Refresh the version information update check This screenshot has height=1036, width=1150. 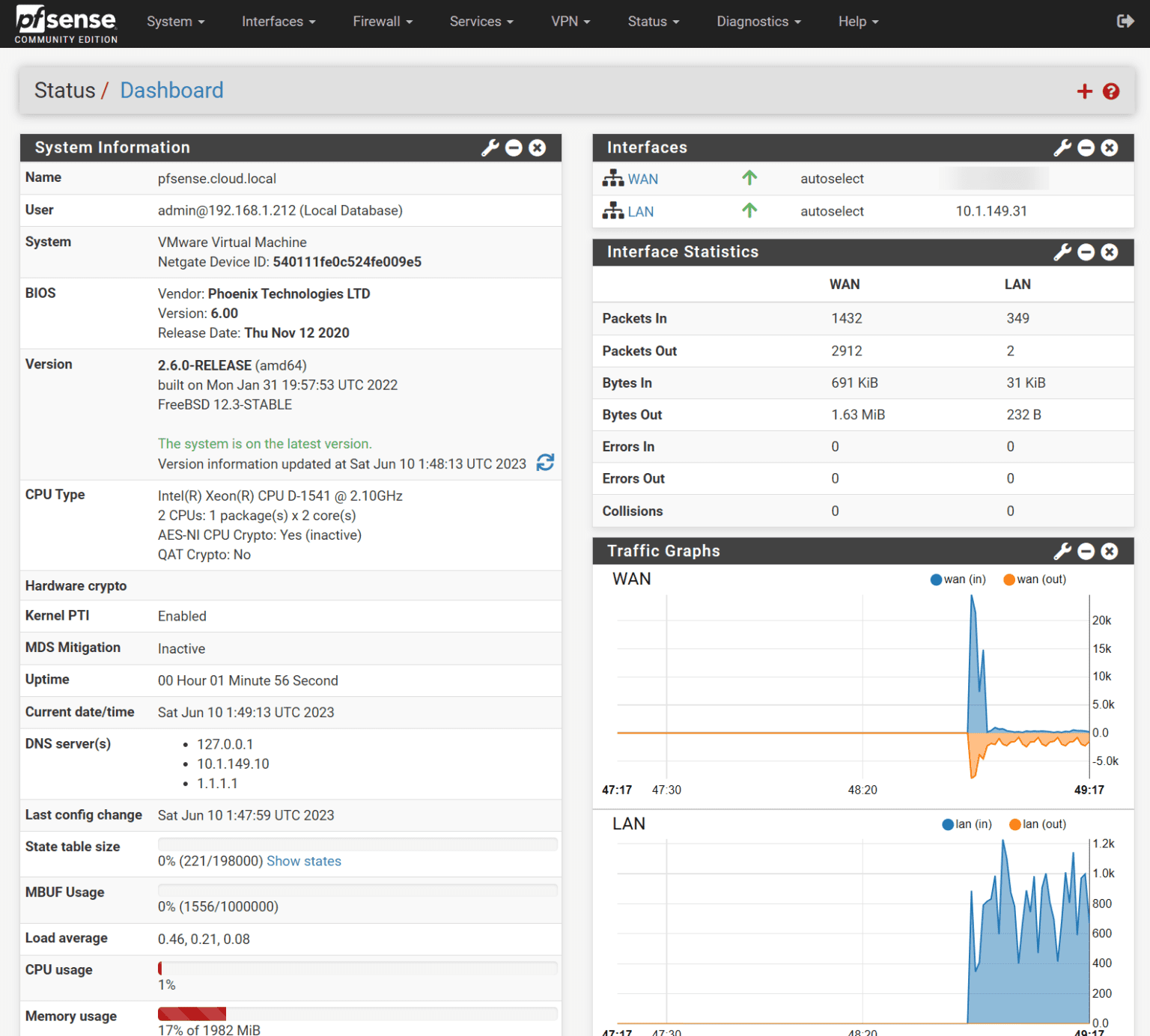546,463
